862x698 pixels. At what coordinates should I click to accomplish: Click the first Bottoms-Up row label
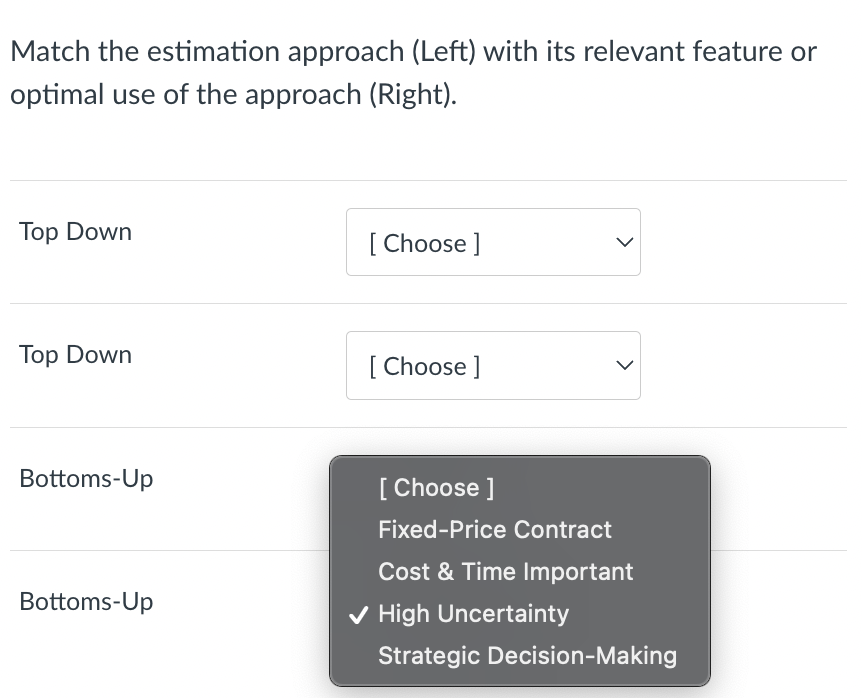click(x=86, y=478)
